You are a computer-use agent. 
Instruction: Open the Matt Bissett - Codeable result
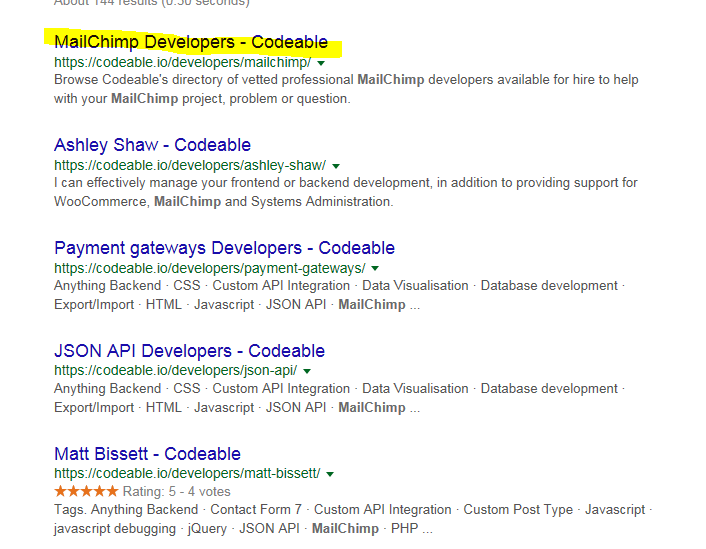147,454
